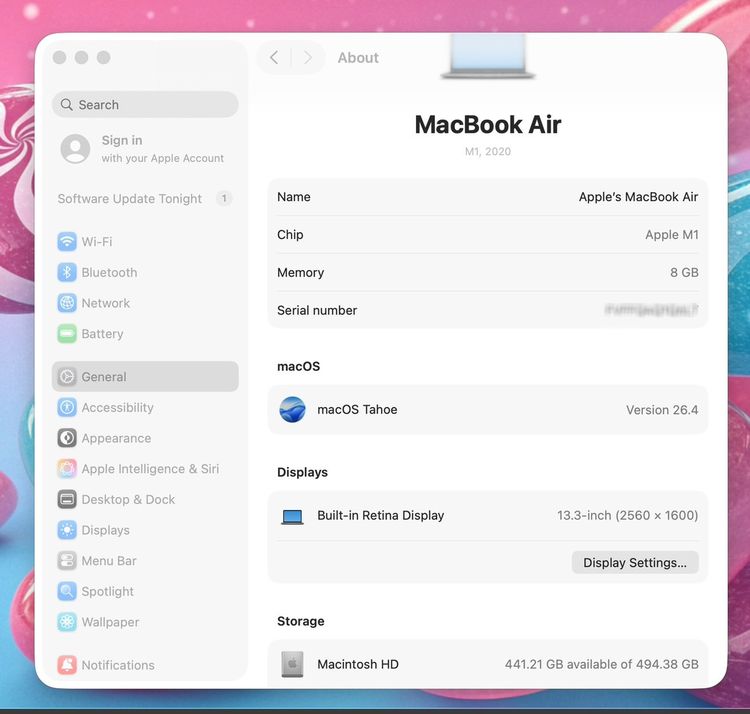Select the Menu Bar icon
The width and height of the screenshot is (750, 714).
pyautogui.click(x=67, y=560)
